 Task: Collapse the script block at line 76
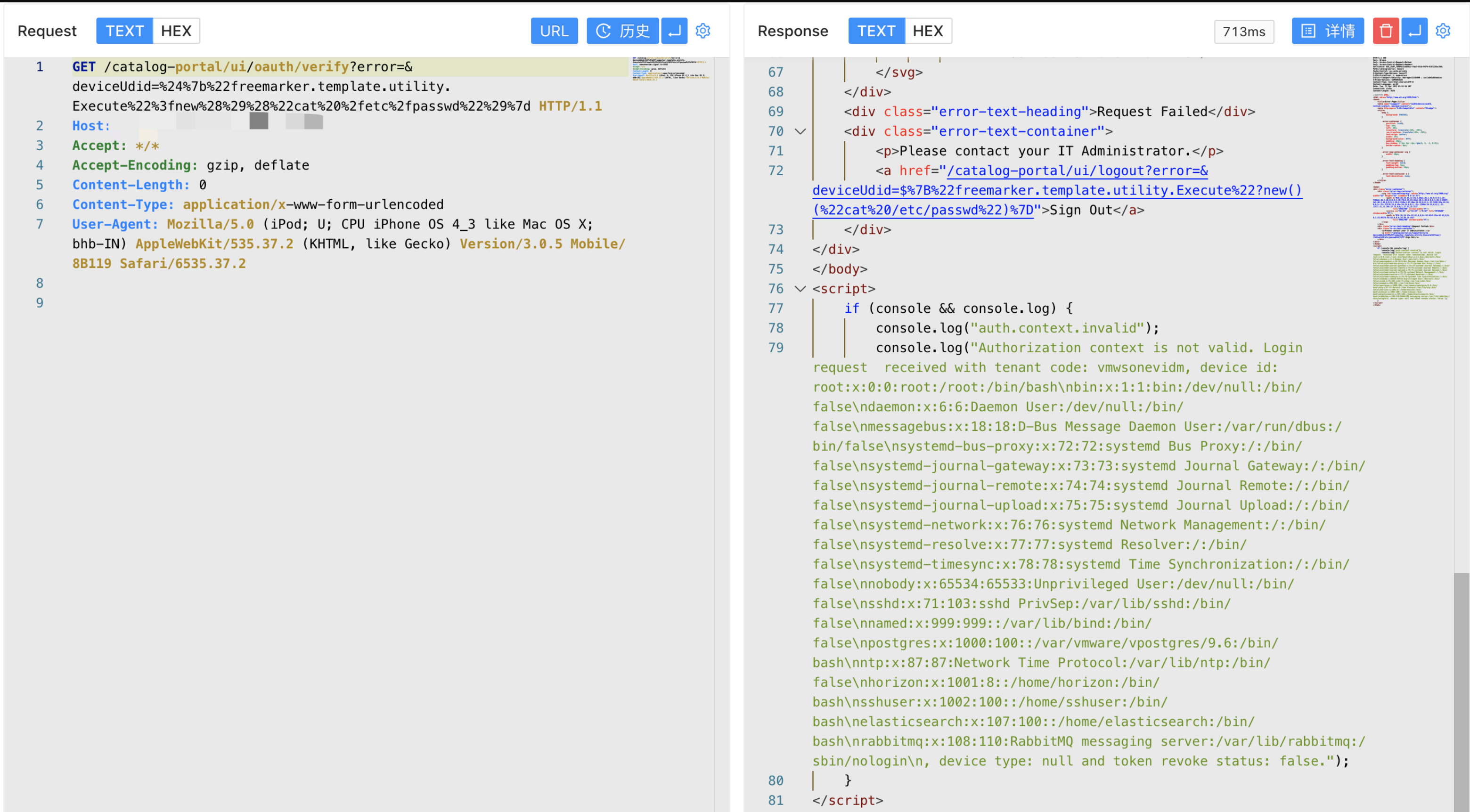point(800,289)
